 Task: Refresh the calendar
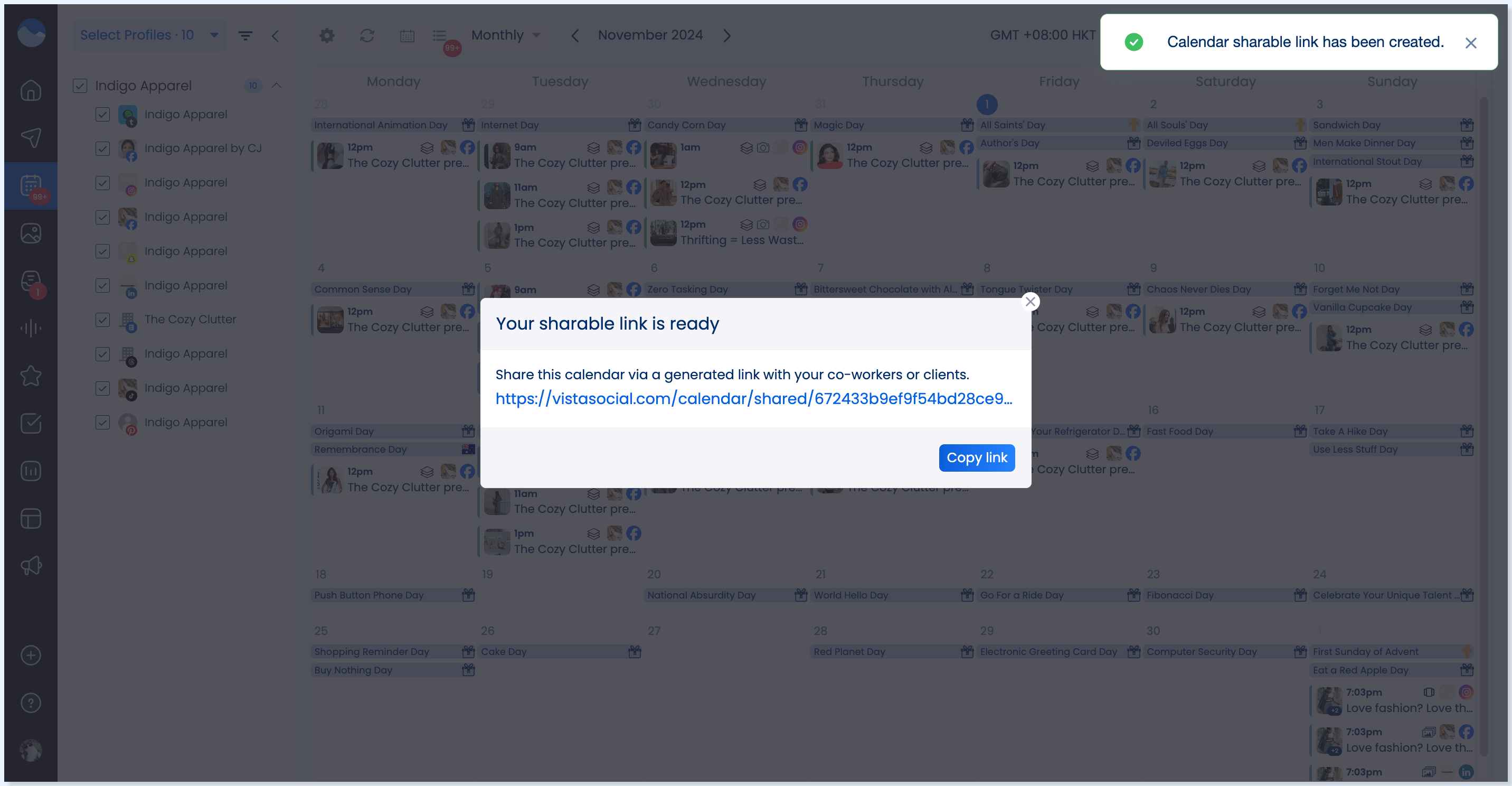pos(367,36)
